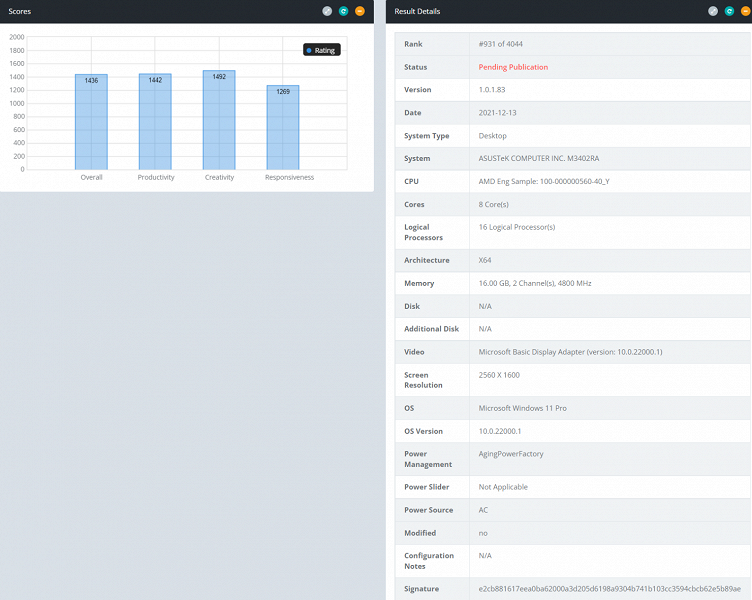
Task: Refresh the Scores panel with teal icon
Action: (343, 11)
